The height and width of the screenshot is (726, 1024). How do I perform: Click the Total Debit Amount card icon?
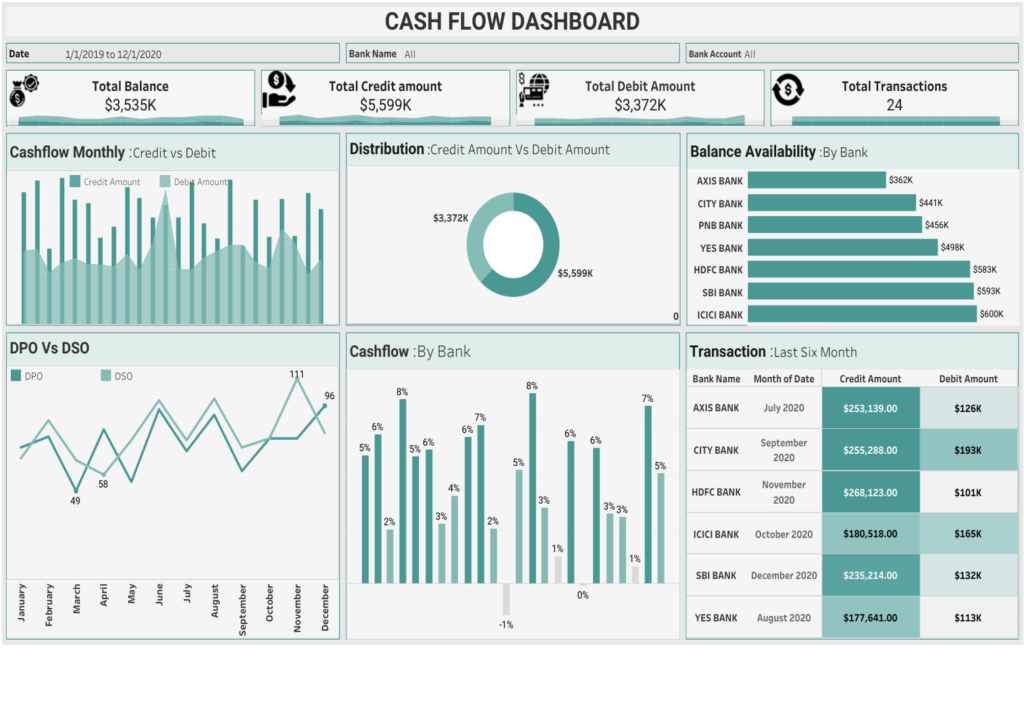pos(534,91)
